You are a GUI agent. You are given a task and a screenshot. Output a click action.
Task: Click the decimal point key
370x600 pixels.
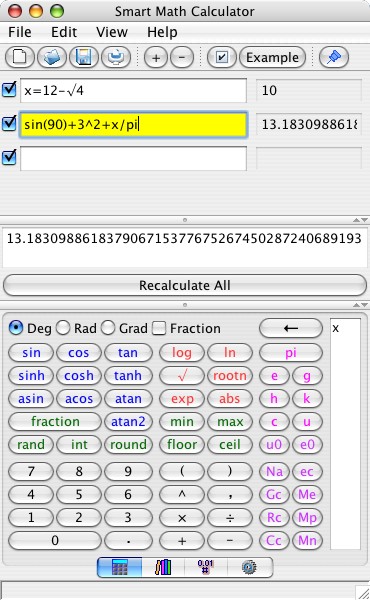(x=128, y=541)
